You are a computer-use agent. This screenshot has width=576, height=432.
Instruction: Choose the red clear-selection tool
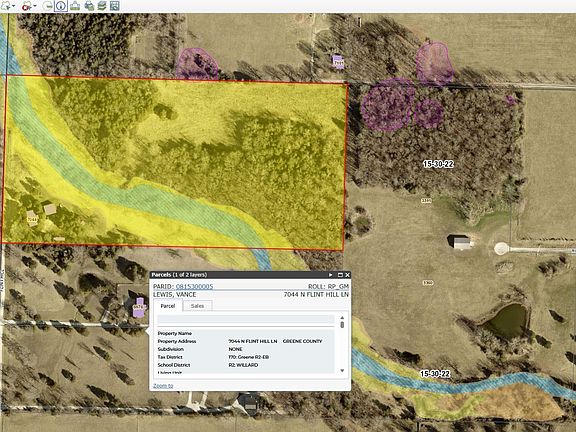(x=27, y=6)
